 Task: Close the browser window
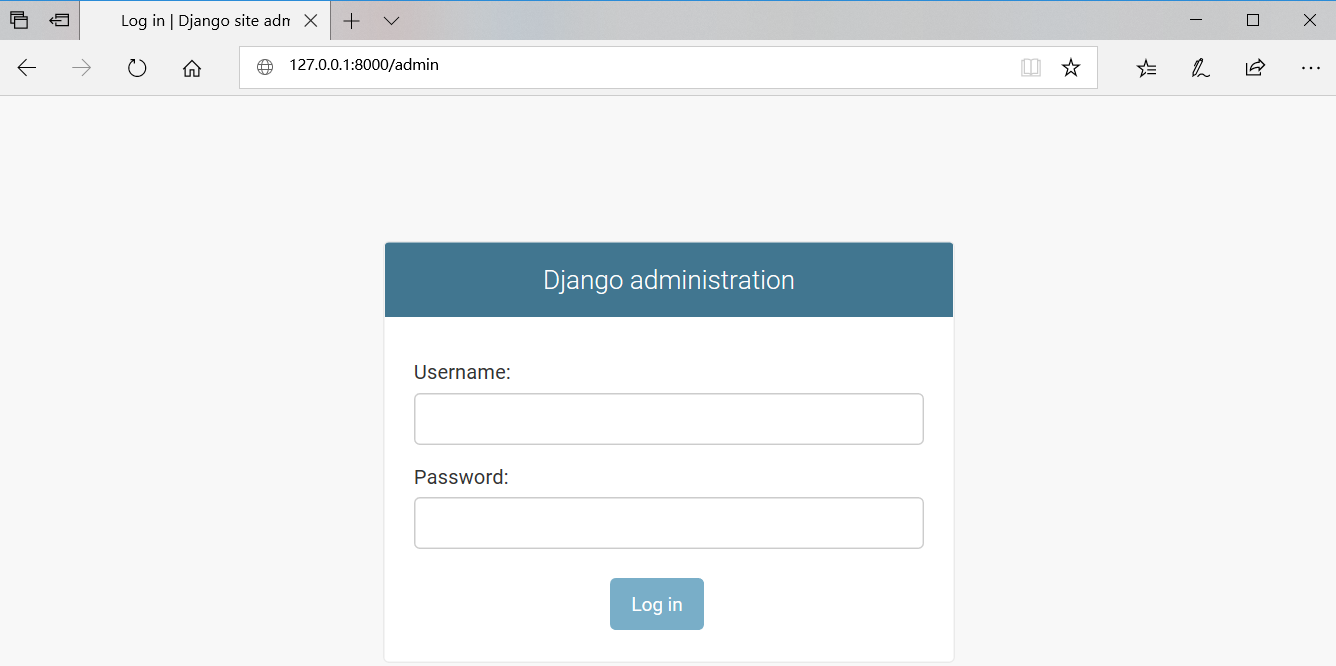click(1309, 20)
